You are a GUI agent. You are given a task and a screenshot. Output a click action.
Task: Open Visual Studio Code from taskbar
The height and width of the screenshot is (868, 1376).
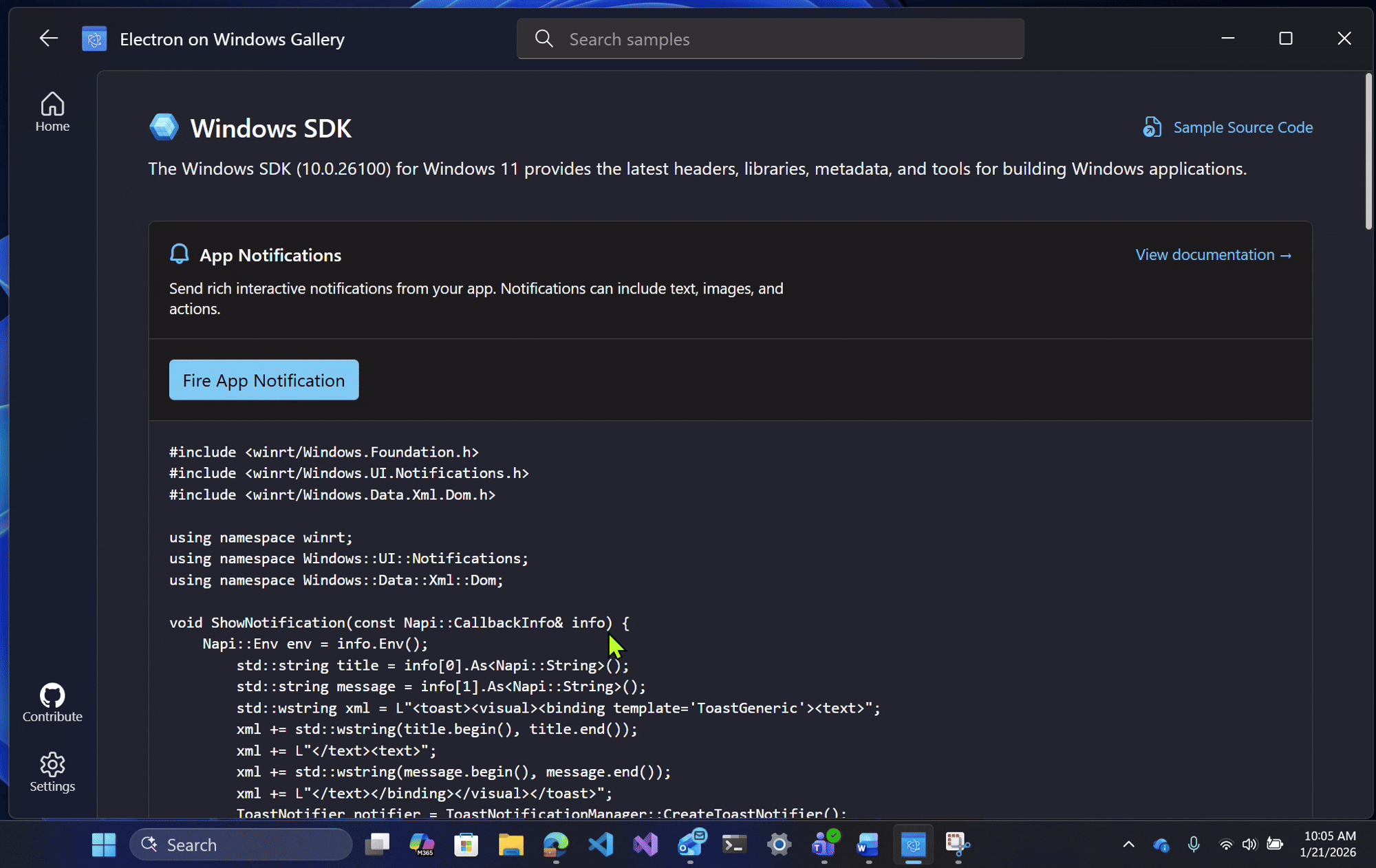(x=601, y=844)
